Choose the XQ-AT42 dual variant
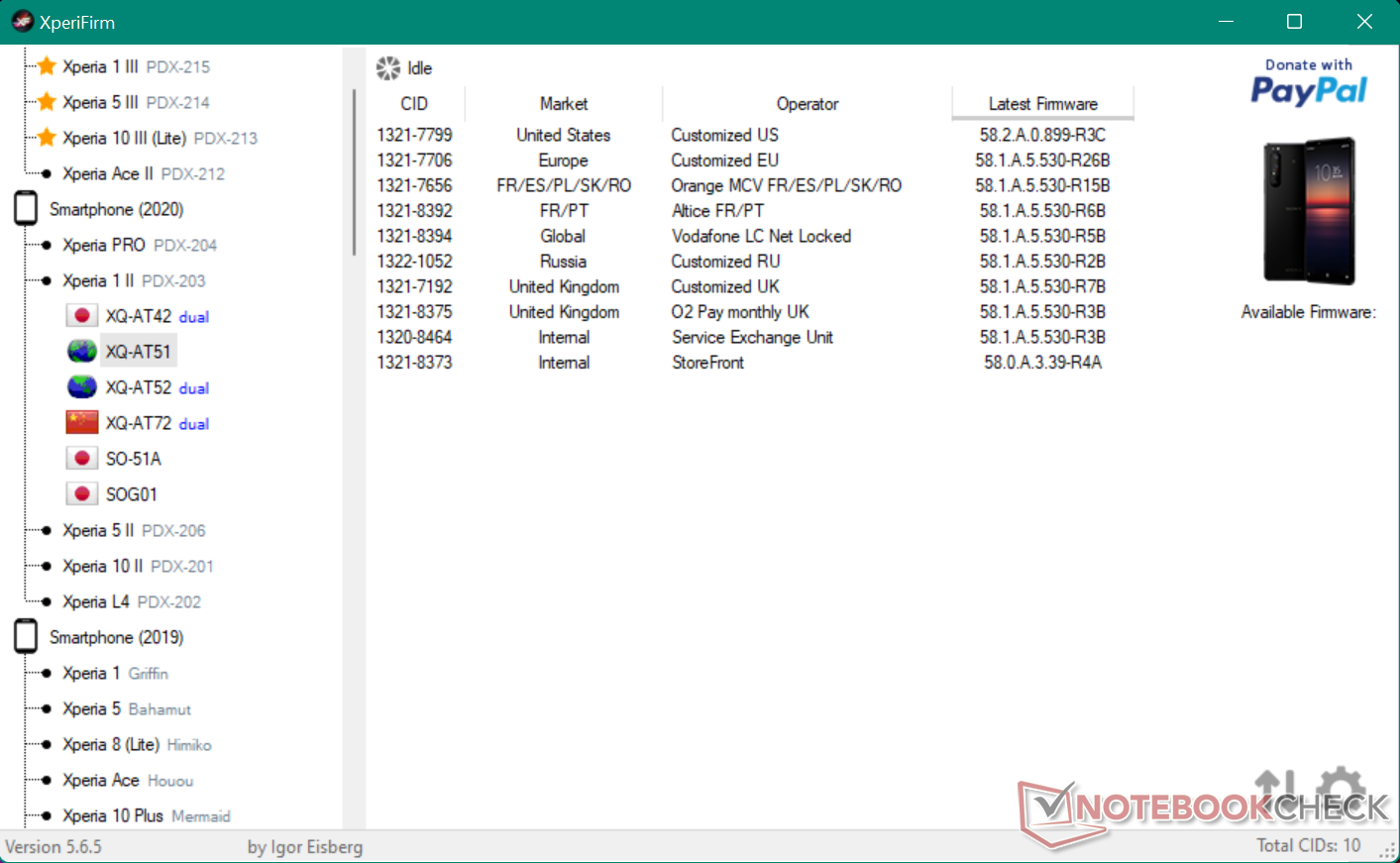Image resolution: width=1400 pixels, height=863 pixels. coord(157,316)
